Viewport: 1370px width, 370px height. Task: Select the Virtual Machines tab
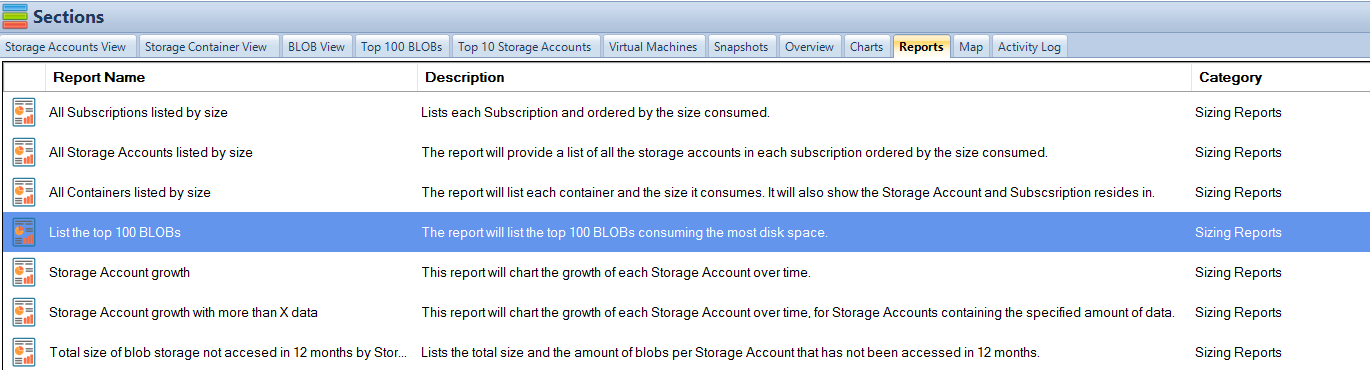[653, 46]
